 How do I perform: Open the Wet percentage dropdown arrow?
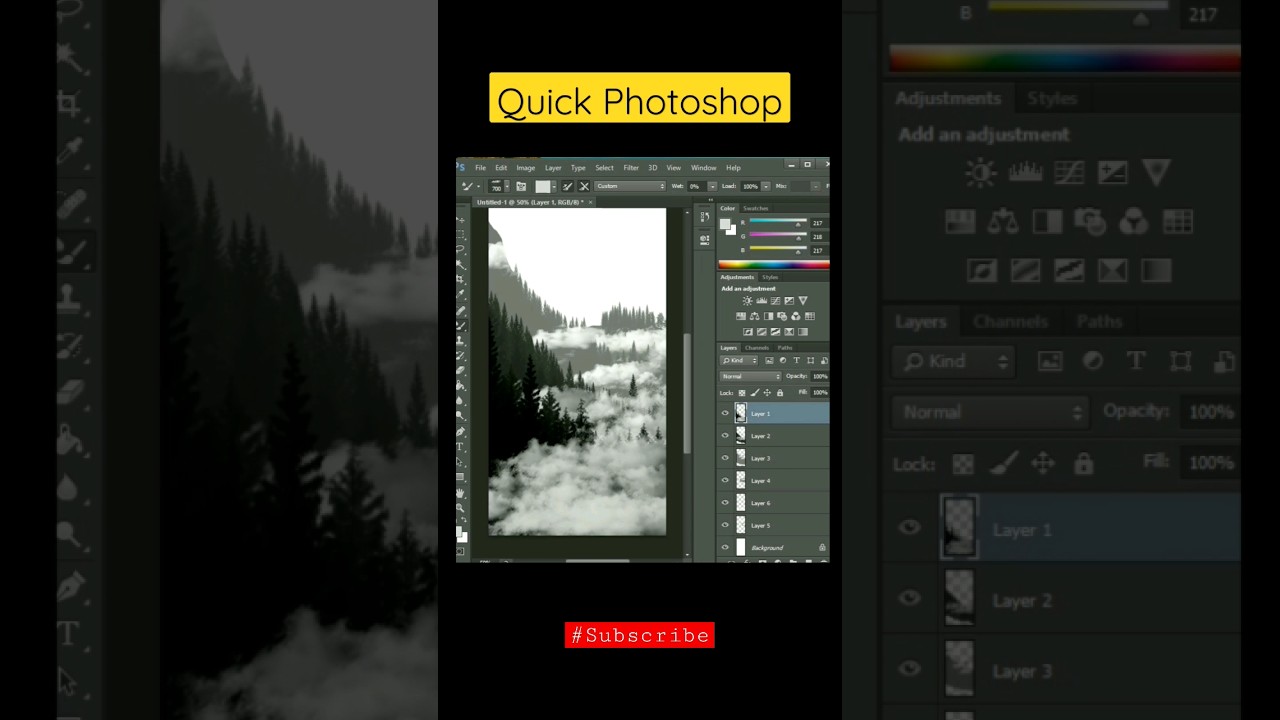tap(712, 186)
